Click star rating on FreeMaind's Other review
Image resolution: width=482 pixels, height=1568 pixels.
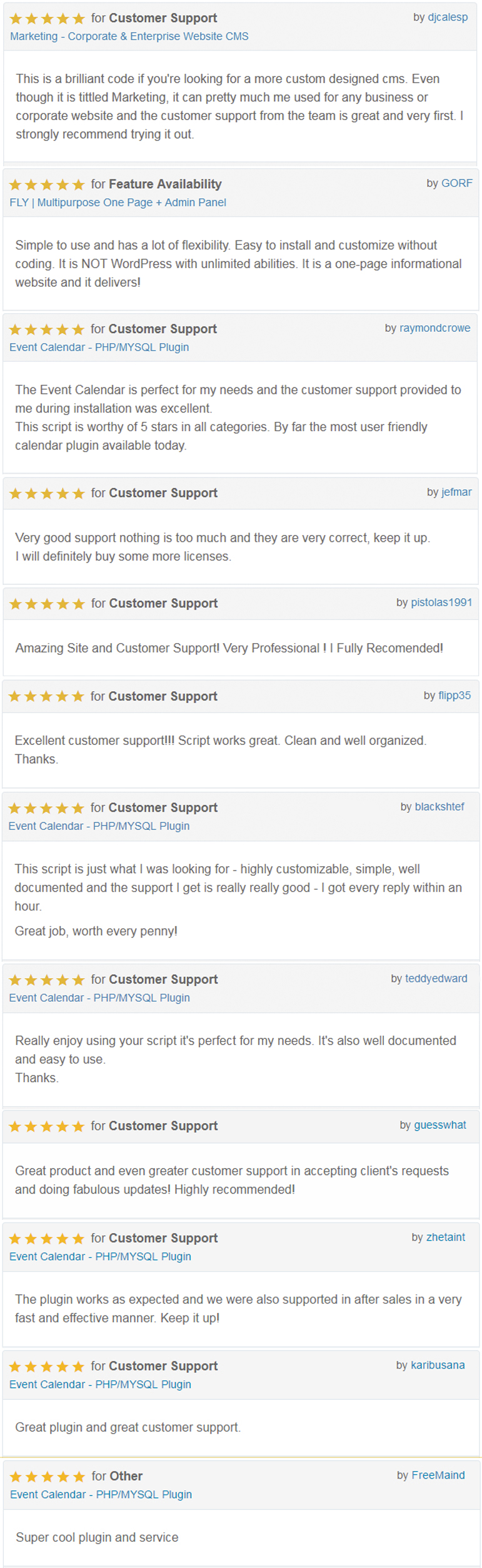[x=48, y=1477]
